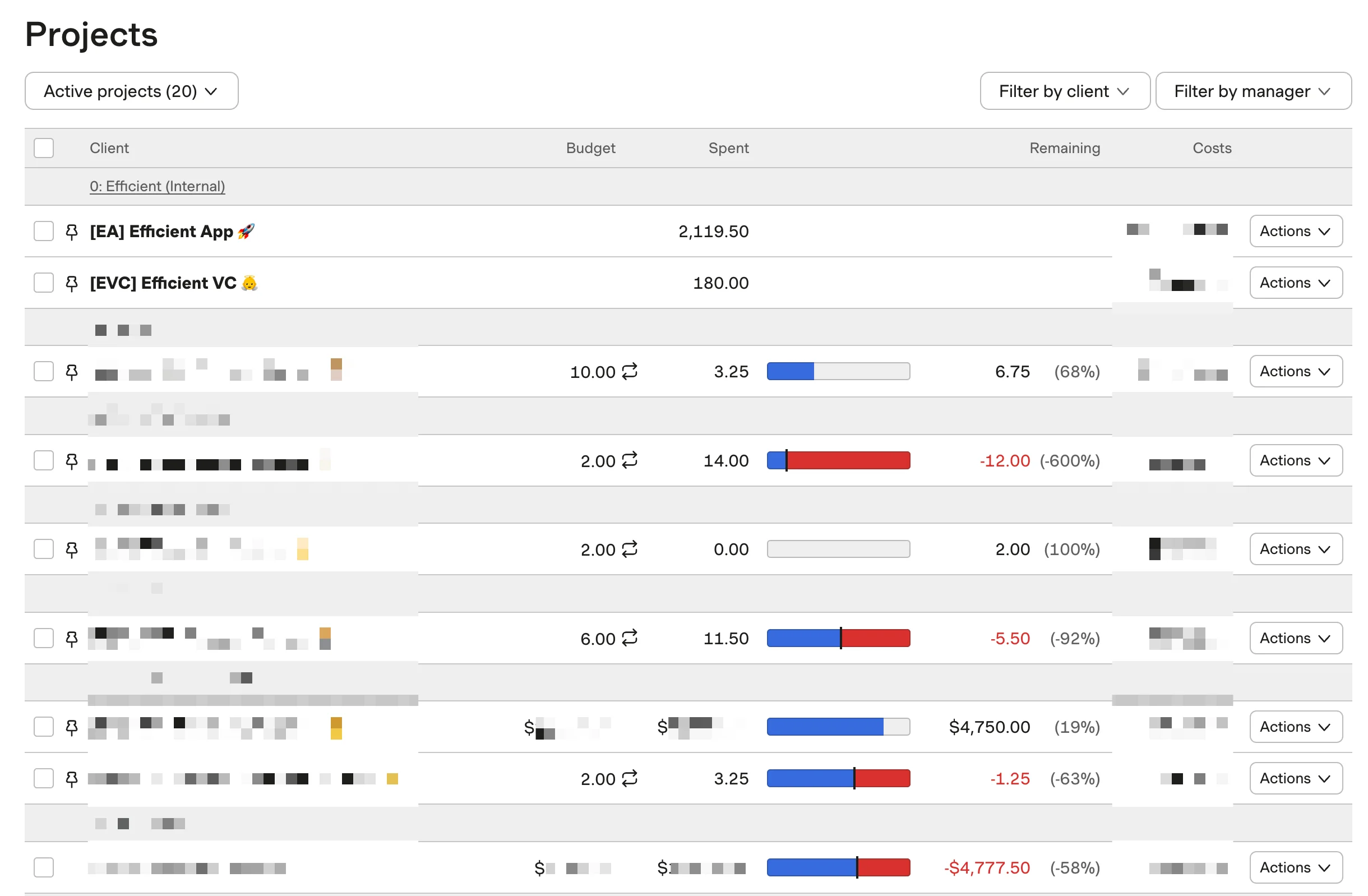Expand Filter by client dropdown
Viewport: 1368px width, 896px height.
click(x=1065, y=91)
